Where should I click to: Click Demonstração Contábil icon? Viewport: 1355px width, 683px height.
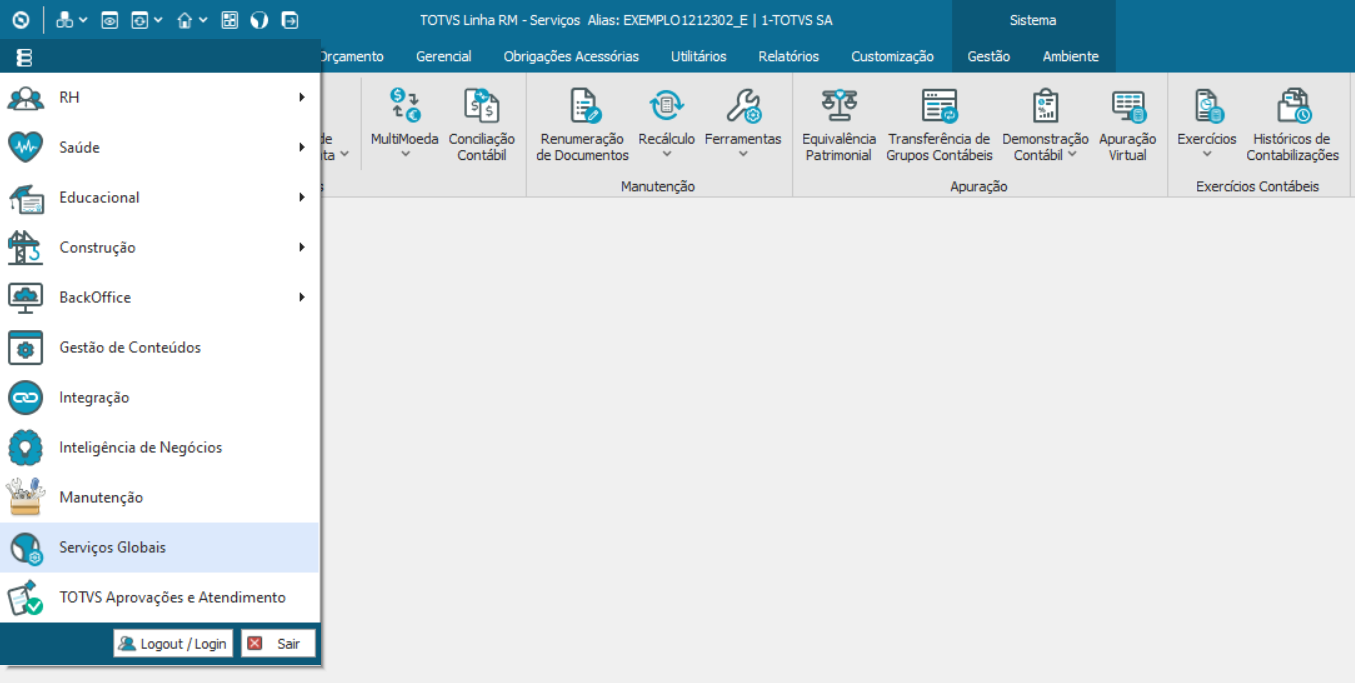click(x=1046, y=105)
